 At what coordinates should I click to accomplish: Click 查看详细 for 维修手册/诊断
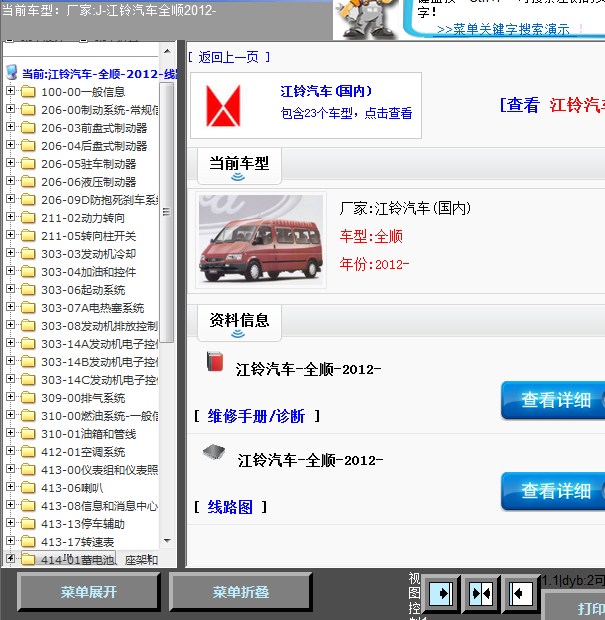click(553, 400)
